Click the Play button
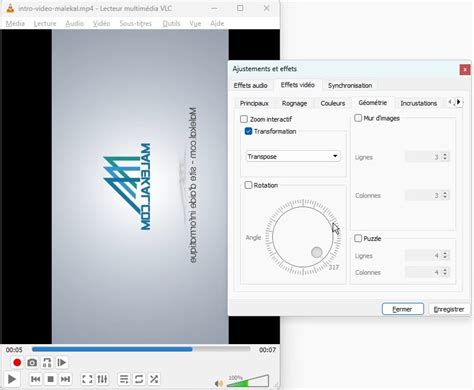This screenshot has height=390, width=474. pos(12,379)
